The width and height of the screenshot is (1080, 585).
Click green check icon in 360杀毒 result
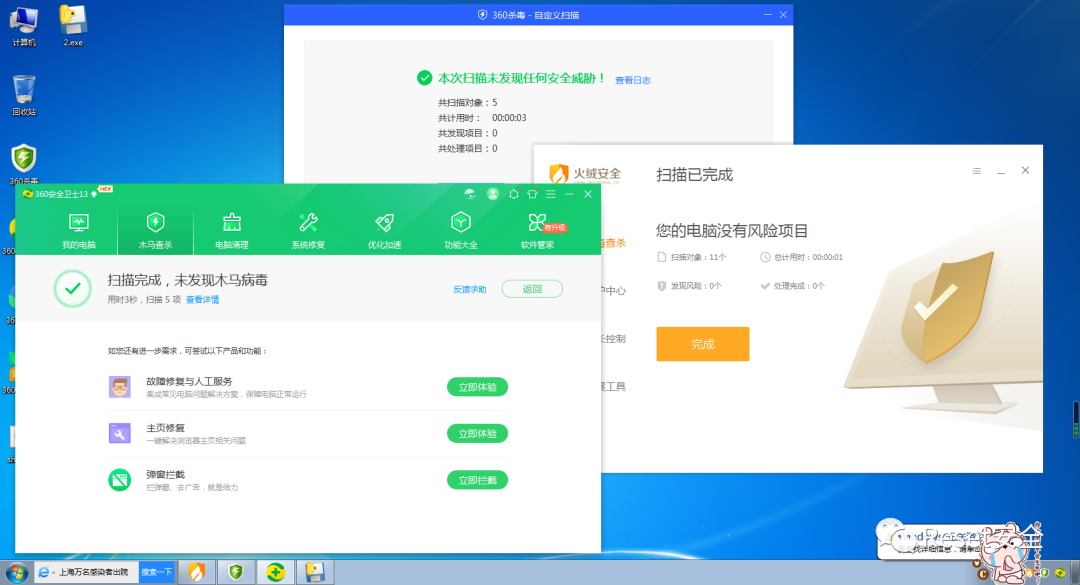[x=424, y=78]
